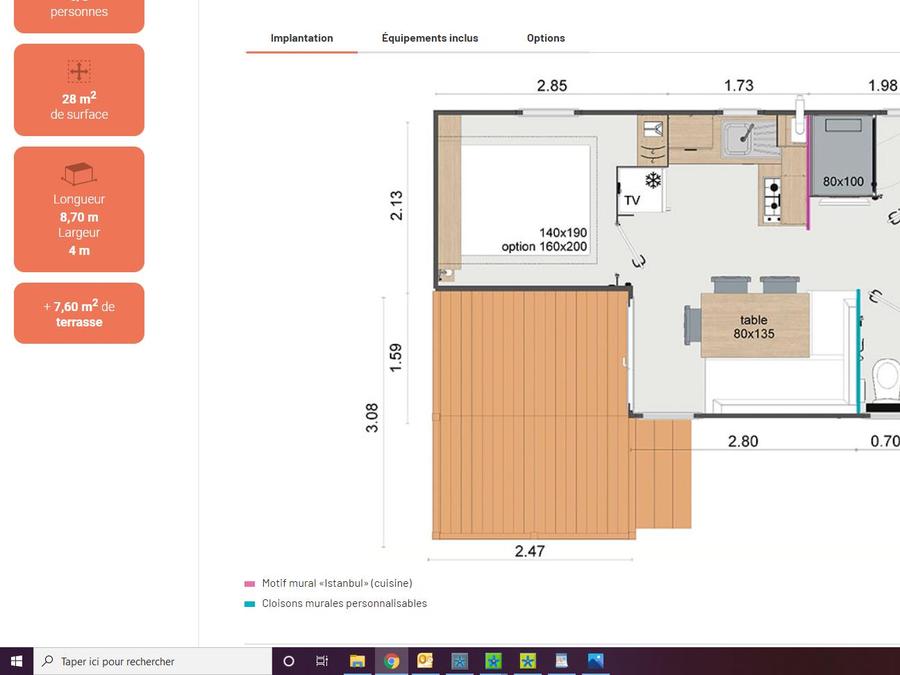Select the Implantation tab
Screen dimensions: 900x675
click(302, 38)
